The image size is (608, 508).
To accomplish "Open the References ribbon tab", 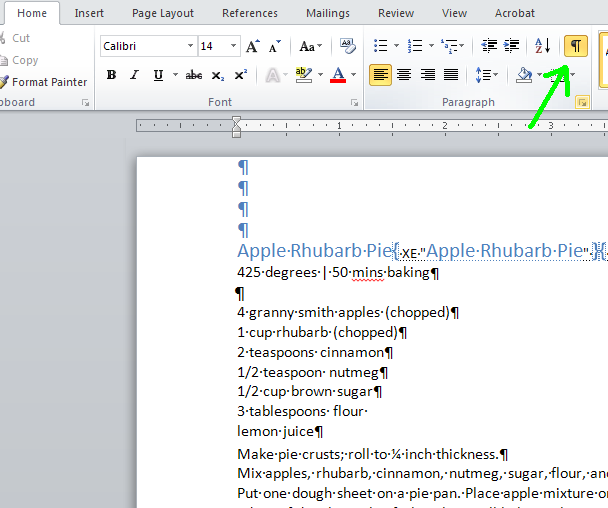I will point(250,13).
